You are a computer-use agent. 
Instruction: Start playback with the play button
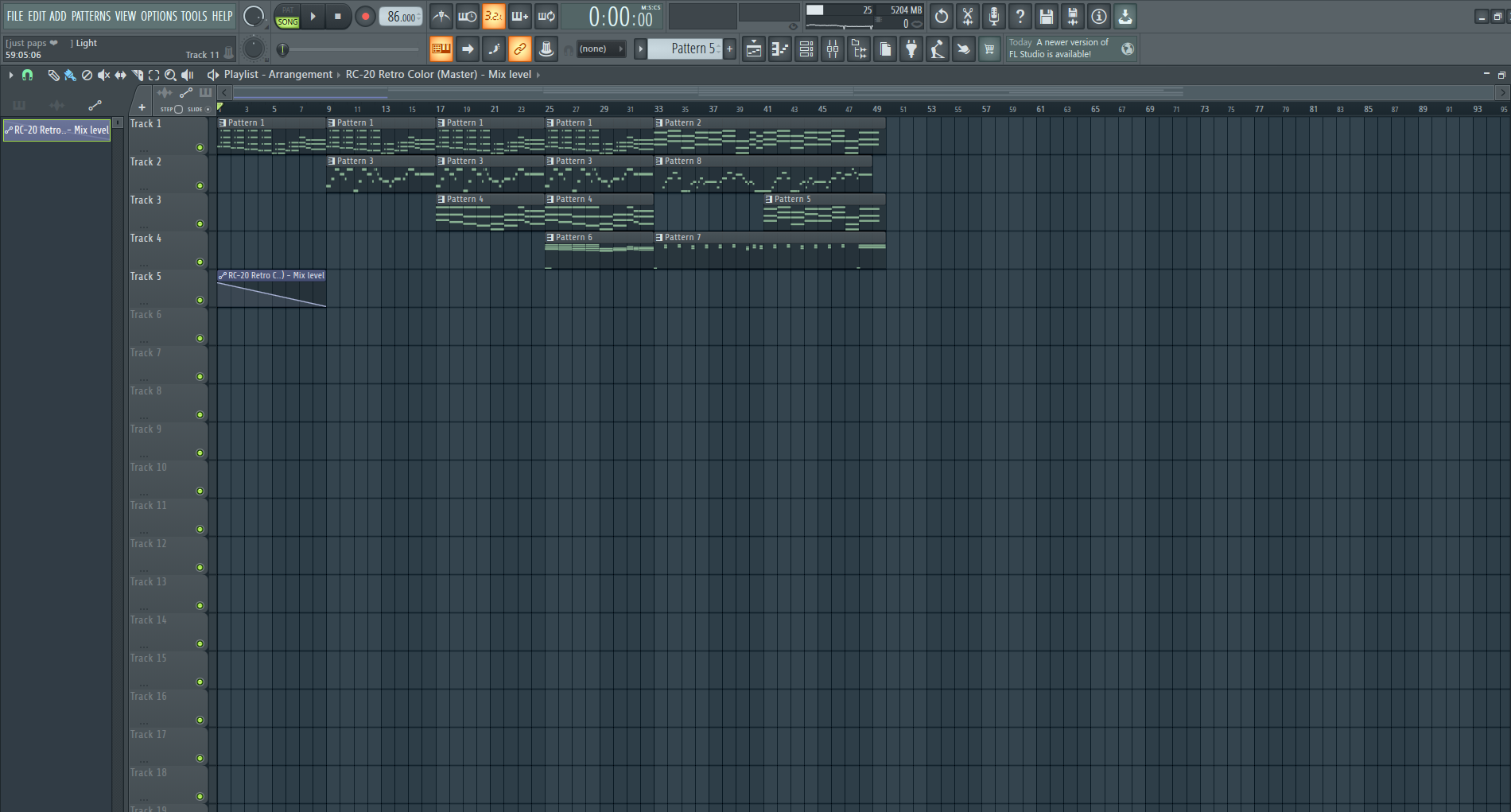click(x=313, y=16)
